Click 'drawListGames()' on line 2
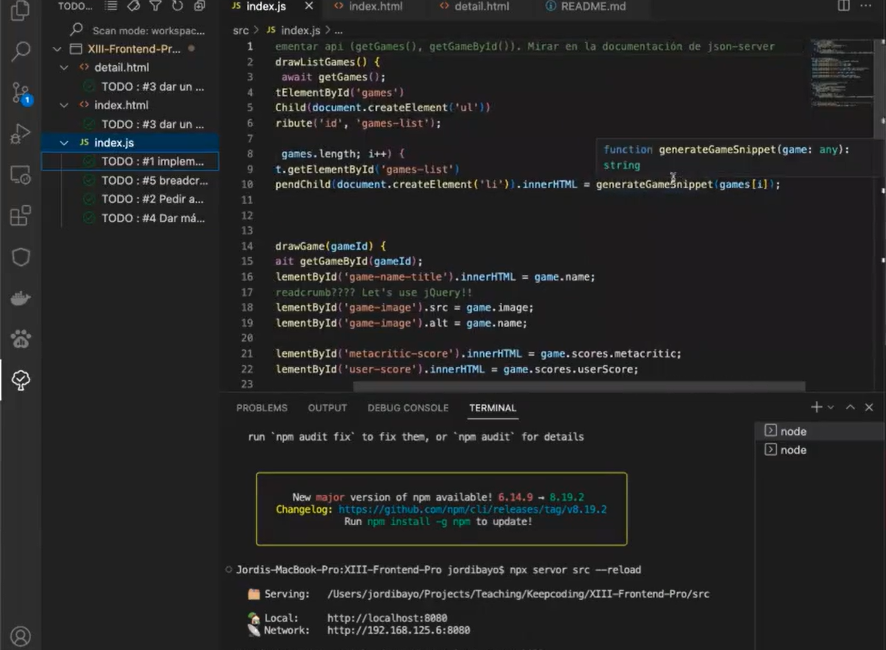 [321, 62]
